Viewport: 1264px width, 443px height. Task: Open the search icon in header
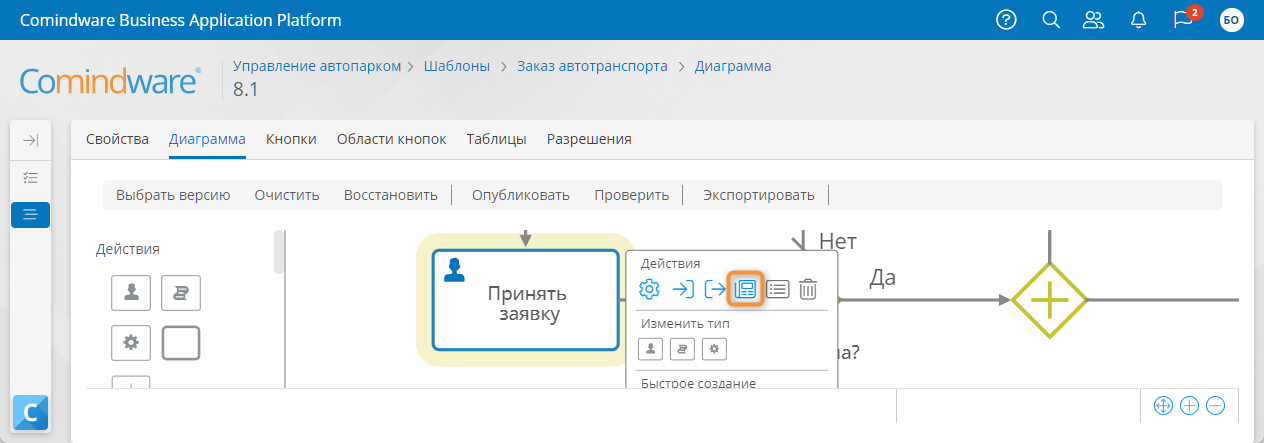[x=1051, y=20]
